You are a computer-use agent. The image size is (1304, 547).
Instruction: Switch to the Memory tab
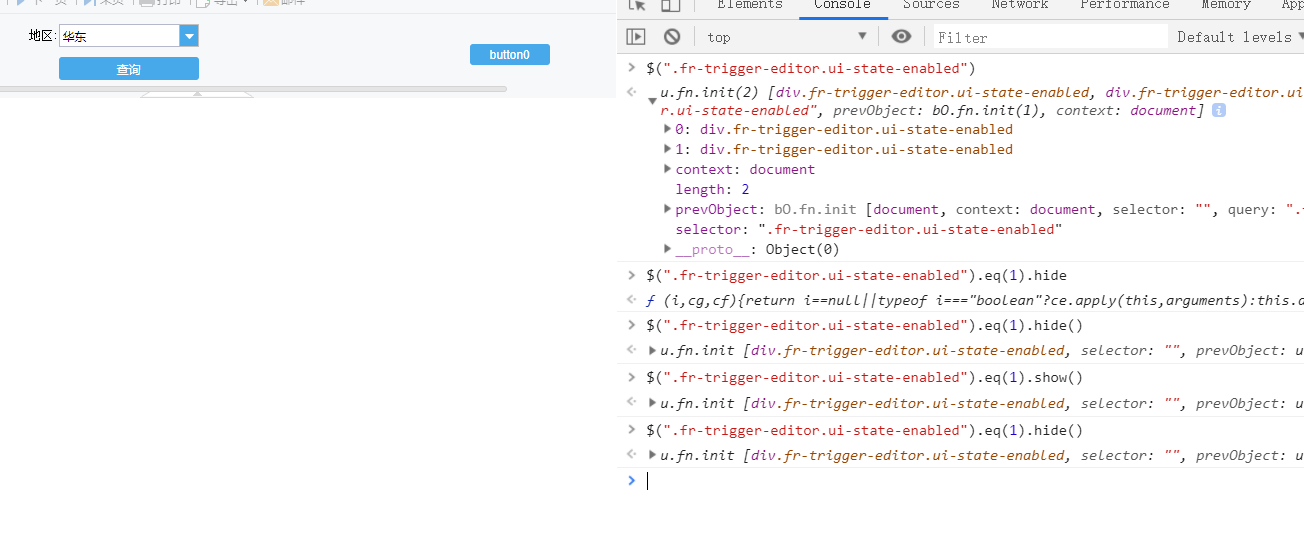[1226, 5]
